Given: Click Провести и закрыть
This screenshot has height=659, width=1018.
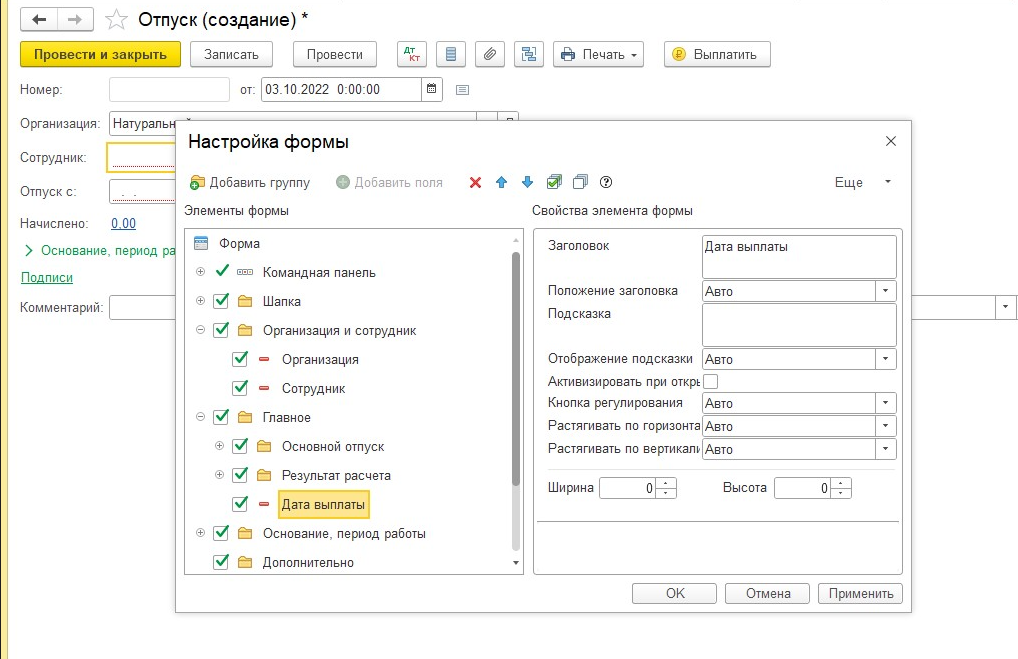Looking at the screenshot, I should point(100,55).
